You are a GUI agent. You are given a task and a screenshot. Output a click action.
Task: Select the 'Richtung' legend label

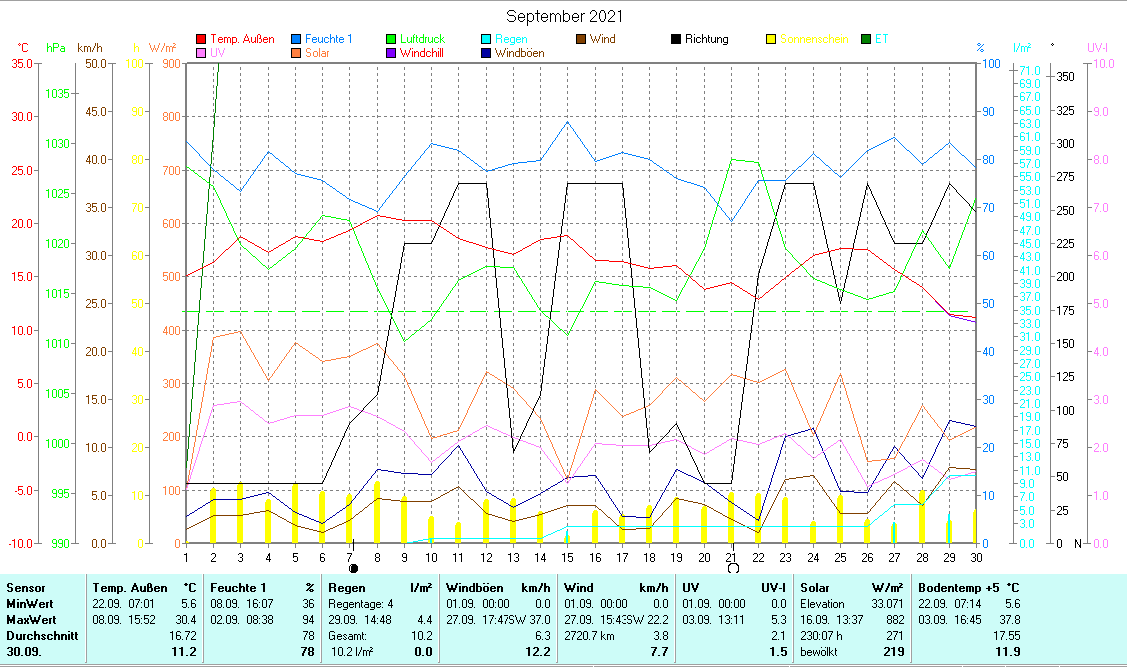coord(707,39)
